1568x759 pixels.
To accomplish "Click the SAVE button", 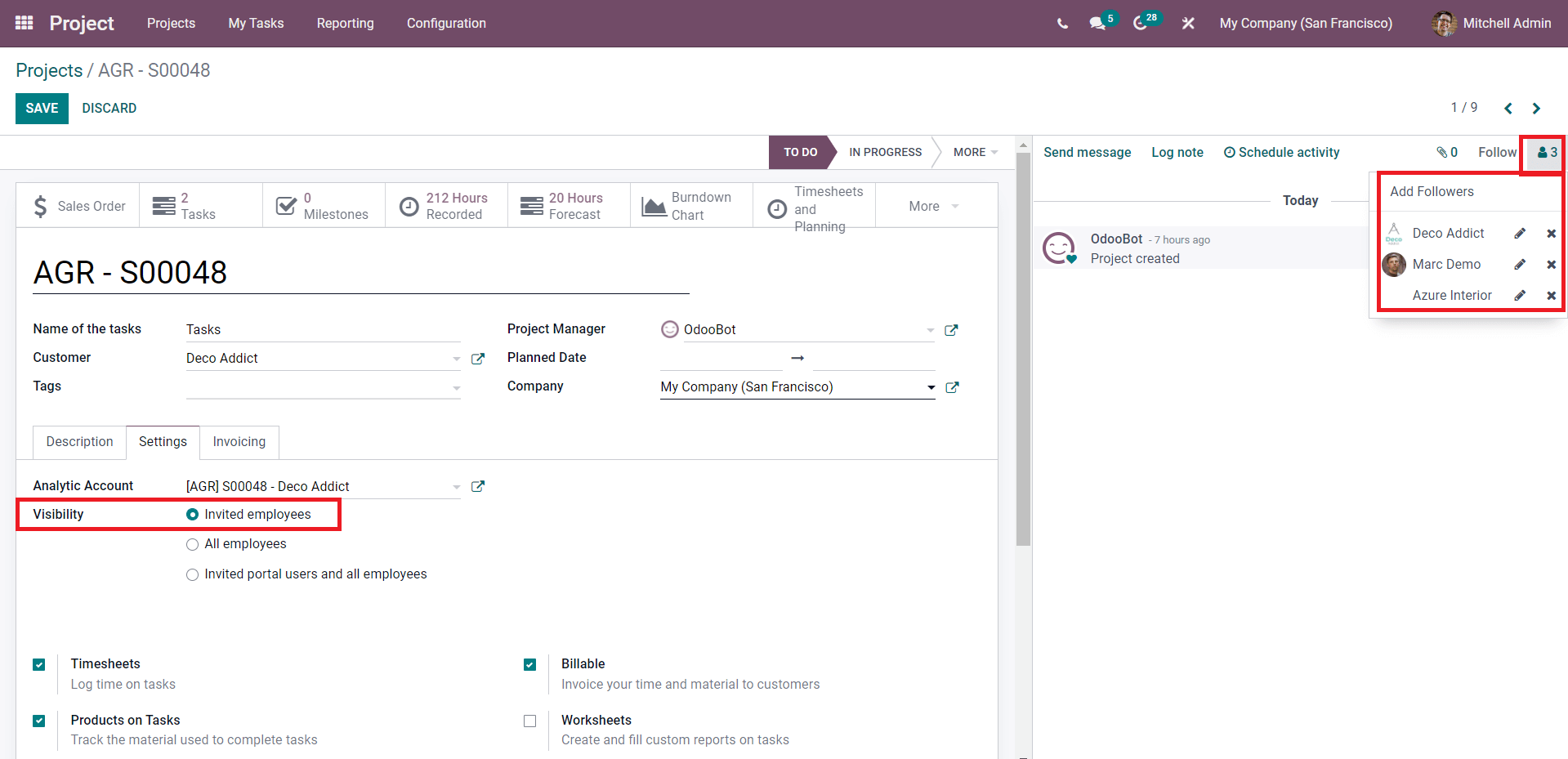I will tap(42, 109).
